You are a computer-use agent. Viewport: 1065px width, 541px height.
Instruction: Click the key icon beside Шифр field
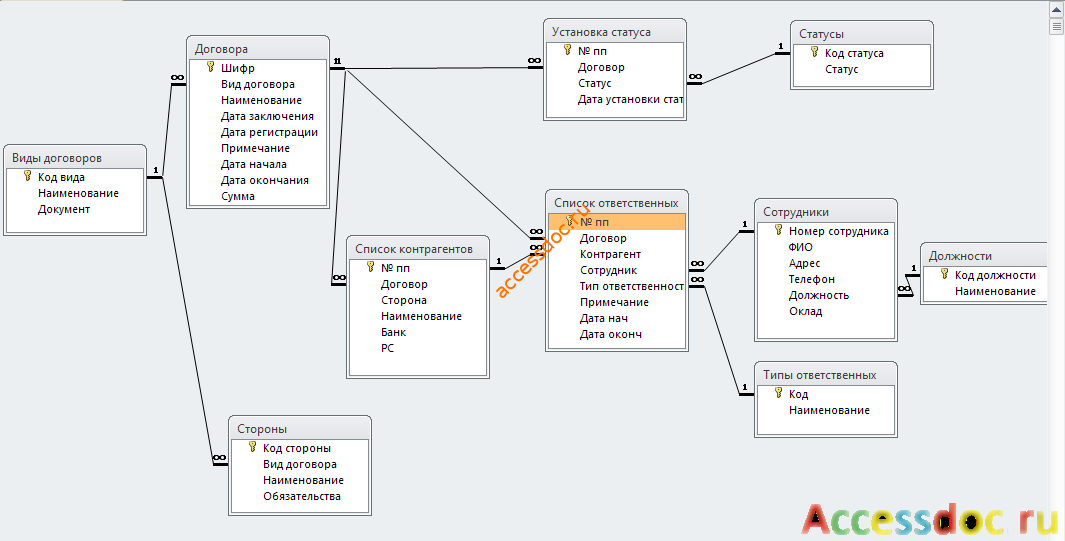(x=211, y=67)
